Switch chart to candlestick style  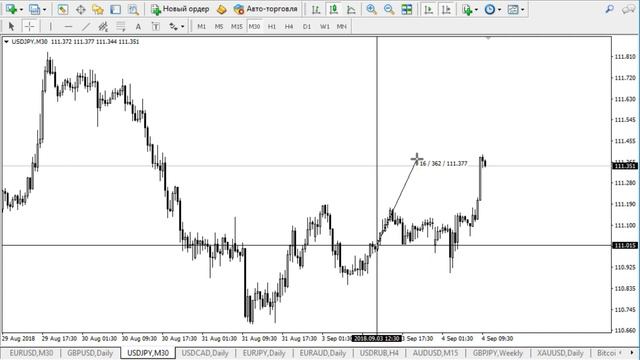click(x=333, y=9)
